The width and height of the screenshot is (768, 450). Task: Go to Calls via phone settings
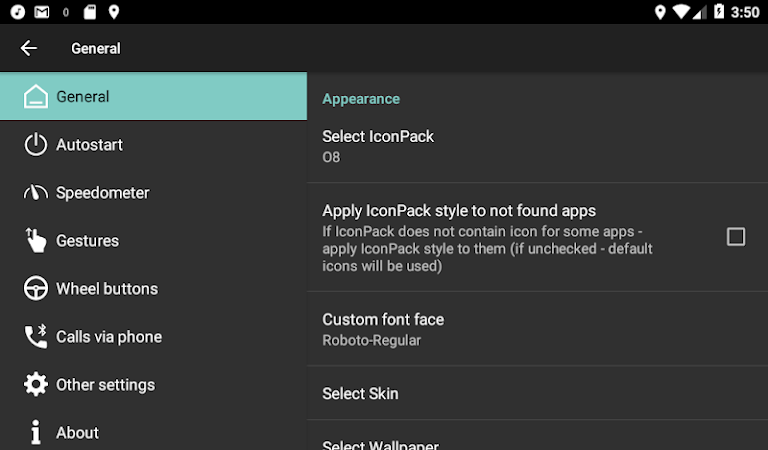pos(109,337)
